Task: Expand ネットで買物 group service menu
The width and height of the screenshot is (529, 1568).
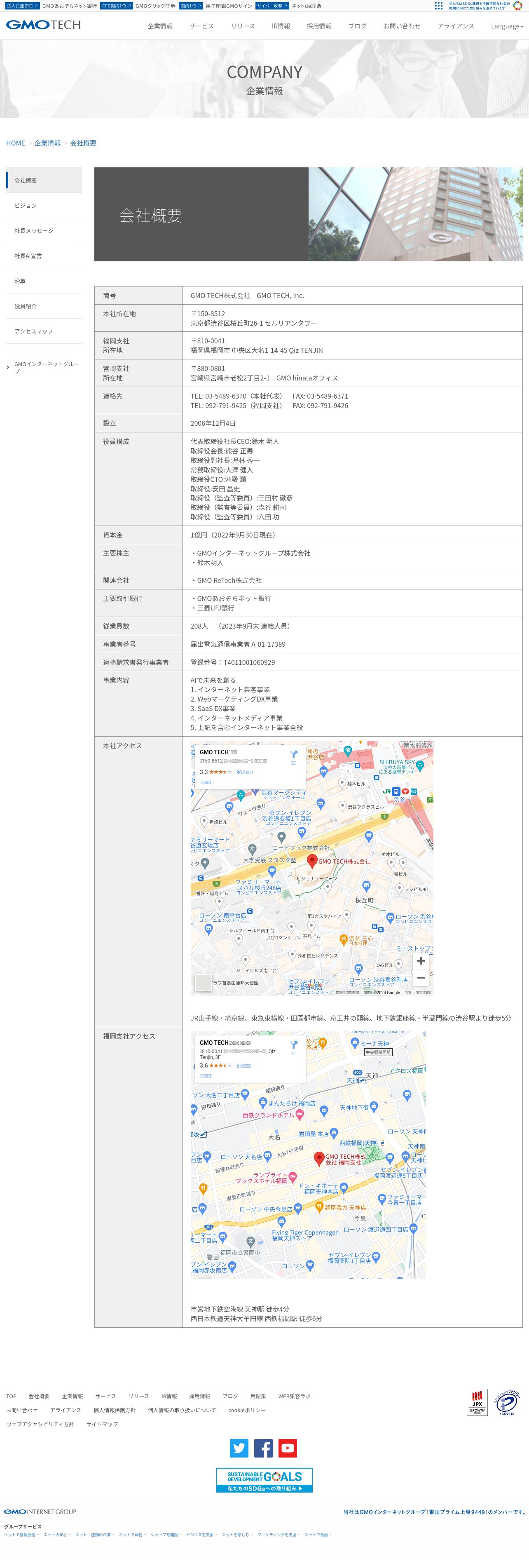Action: tap(133, 1535)
